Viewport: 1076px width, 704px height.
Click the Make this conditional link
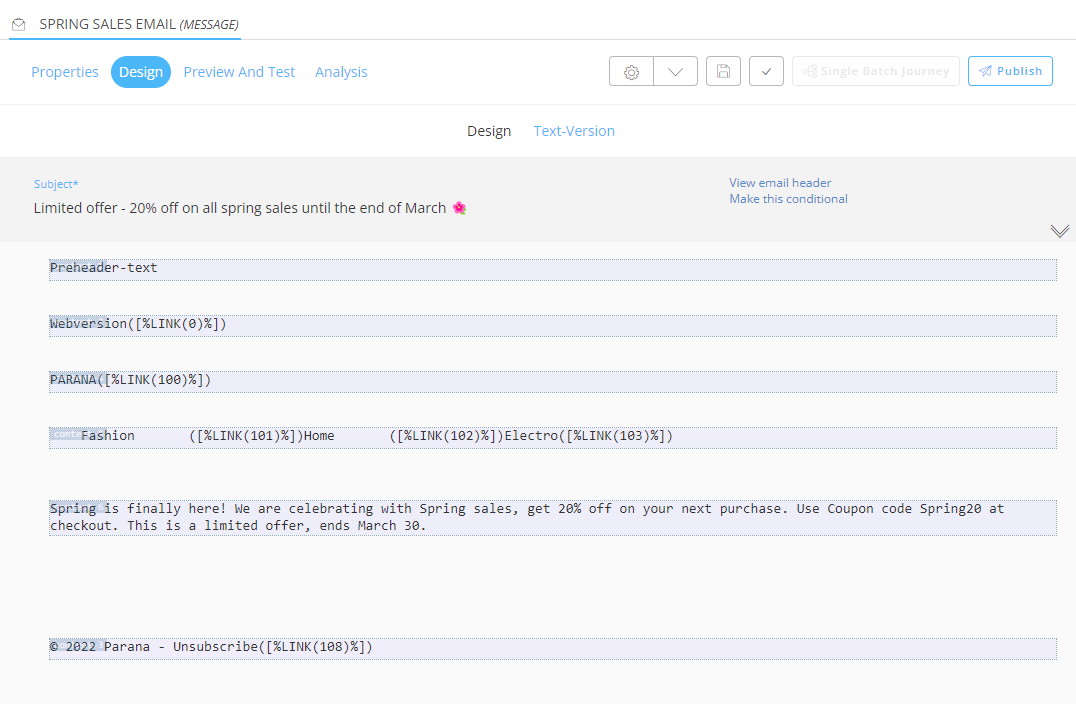pos(788,199)
